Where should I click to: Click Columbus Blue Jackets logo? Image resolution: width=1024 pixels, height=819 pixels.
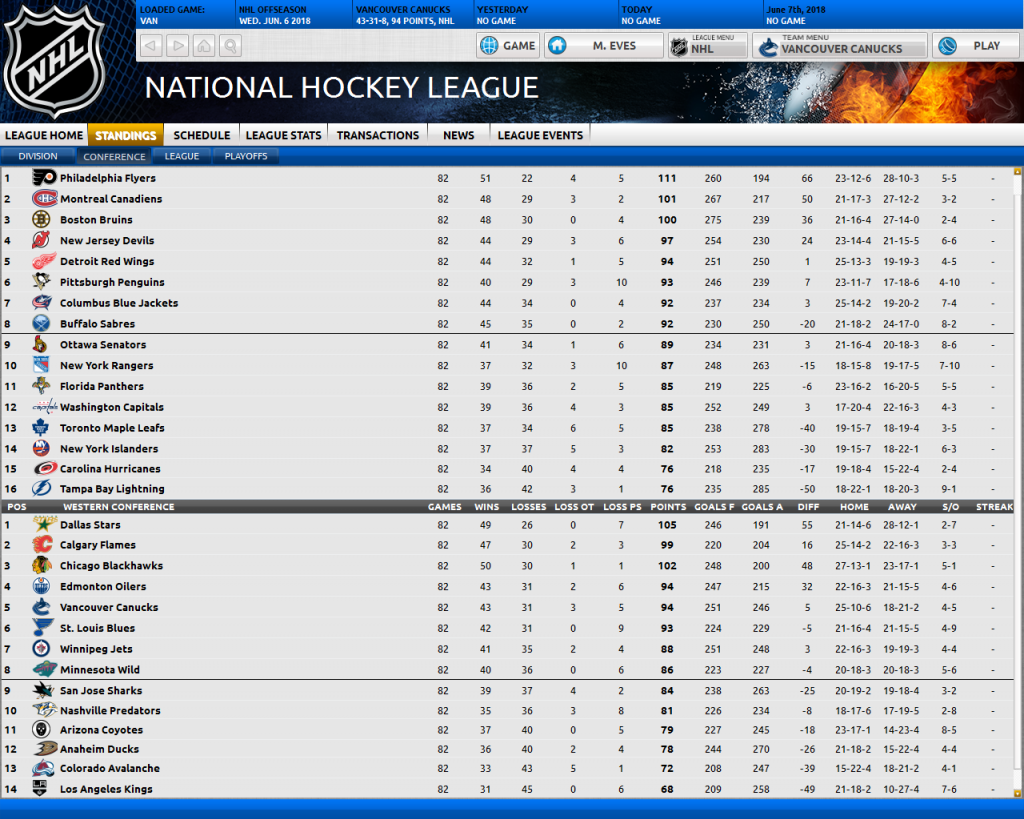[41, 303]
